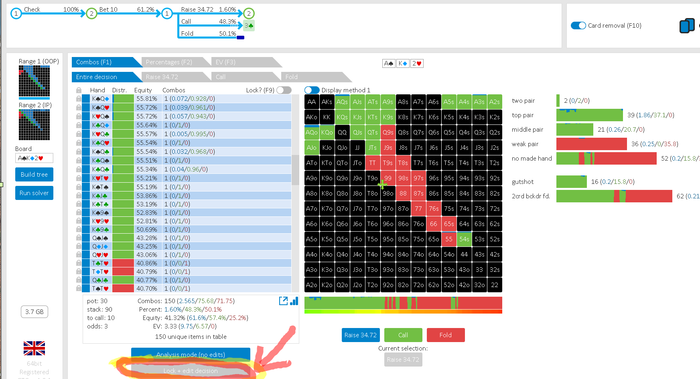Switch to Combos (F1) tab
This screenshot has height=379, width=700.
pos(106,62)
